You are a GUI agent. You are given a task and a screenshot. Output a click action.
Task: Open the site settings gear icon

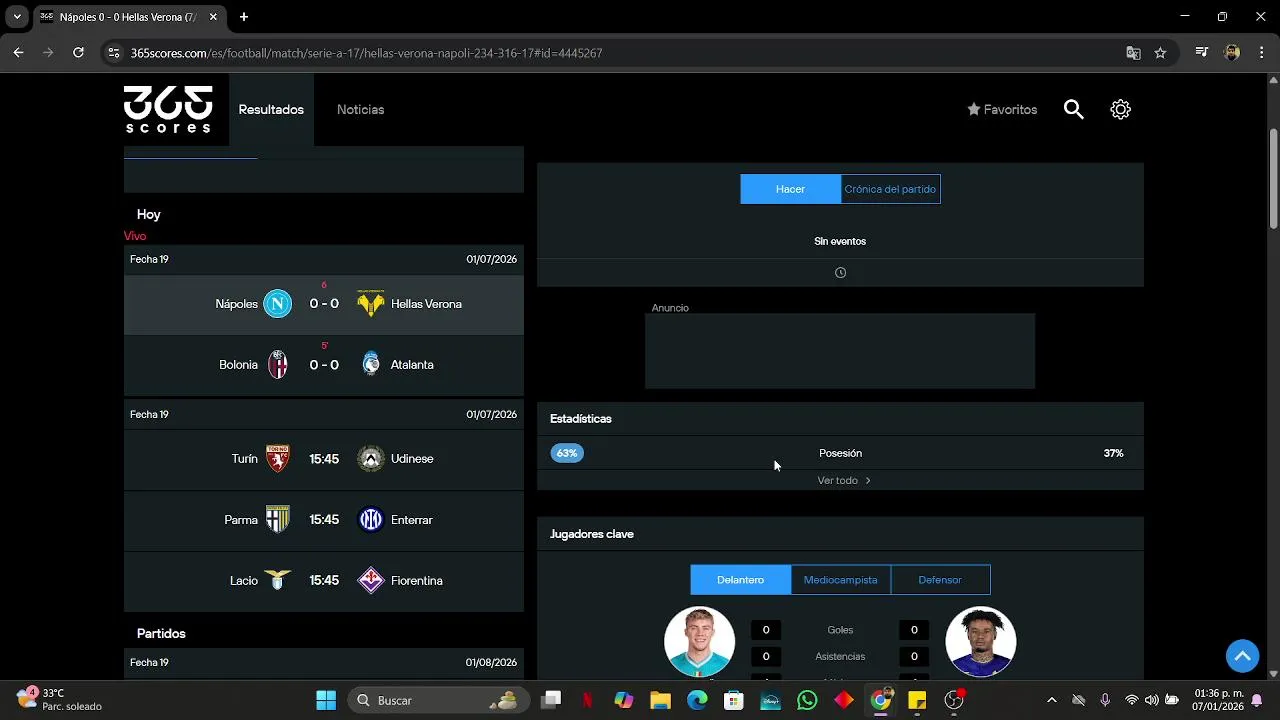pyautogui.click(x=1120, y=110)
